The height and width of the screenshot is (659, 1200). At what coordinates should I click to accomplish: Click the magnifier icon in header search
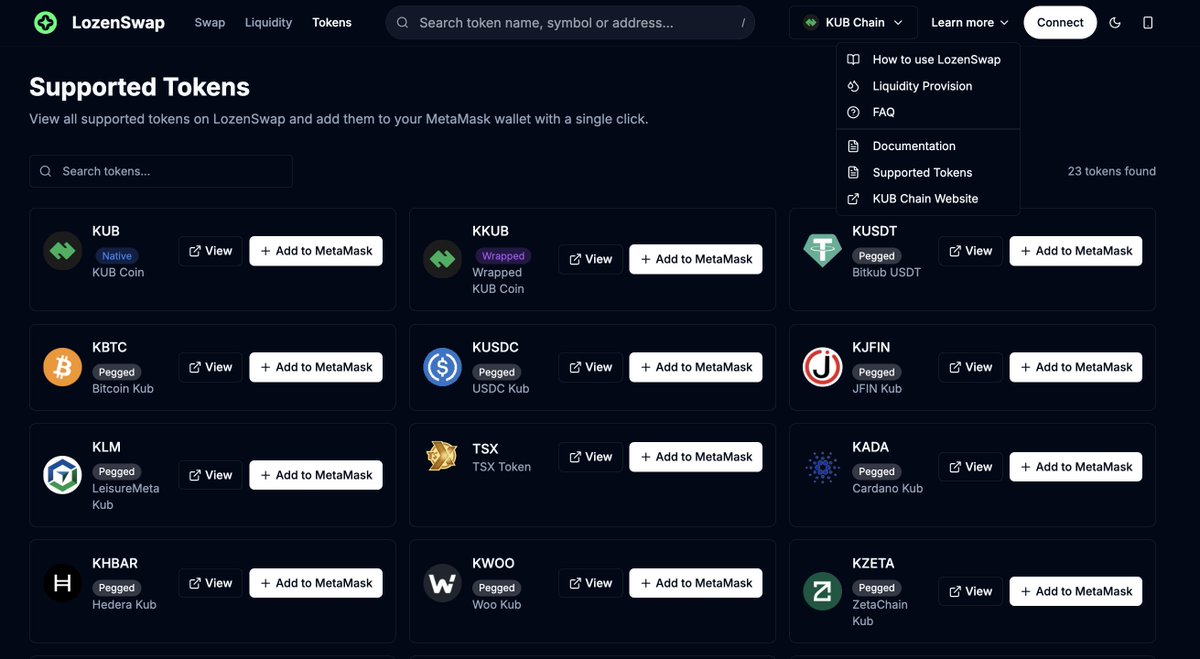[402, 22]
